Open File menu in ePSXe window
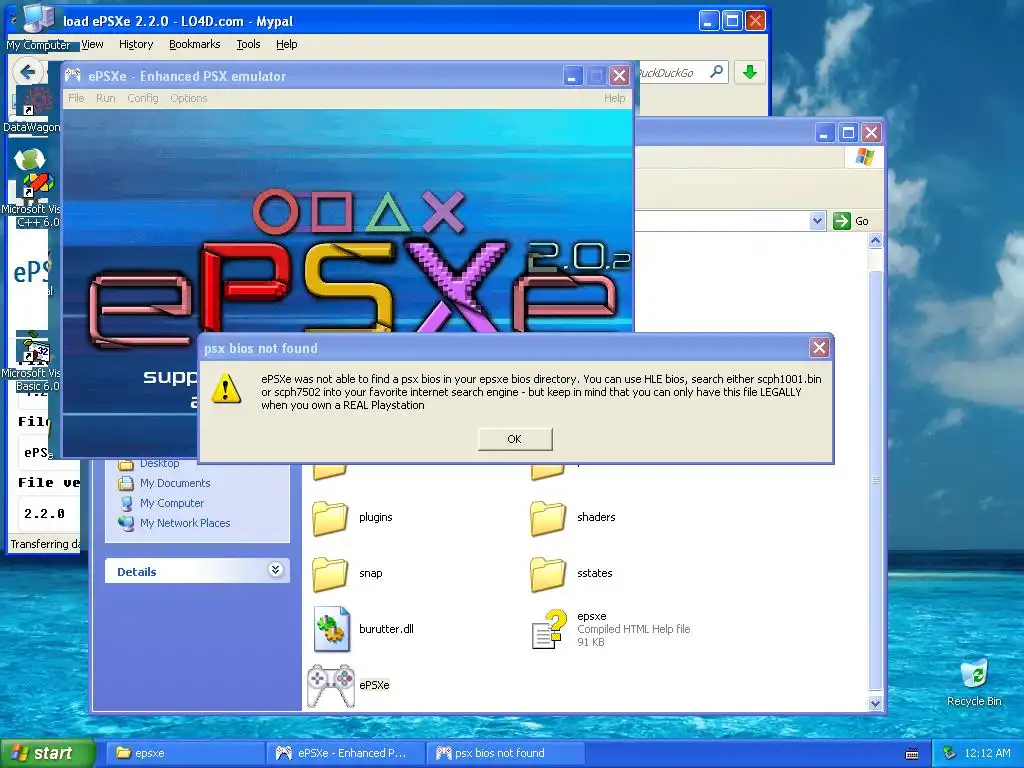Screen dimensions: 1024x768 click(76, 98)
